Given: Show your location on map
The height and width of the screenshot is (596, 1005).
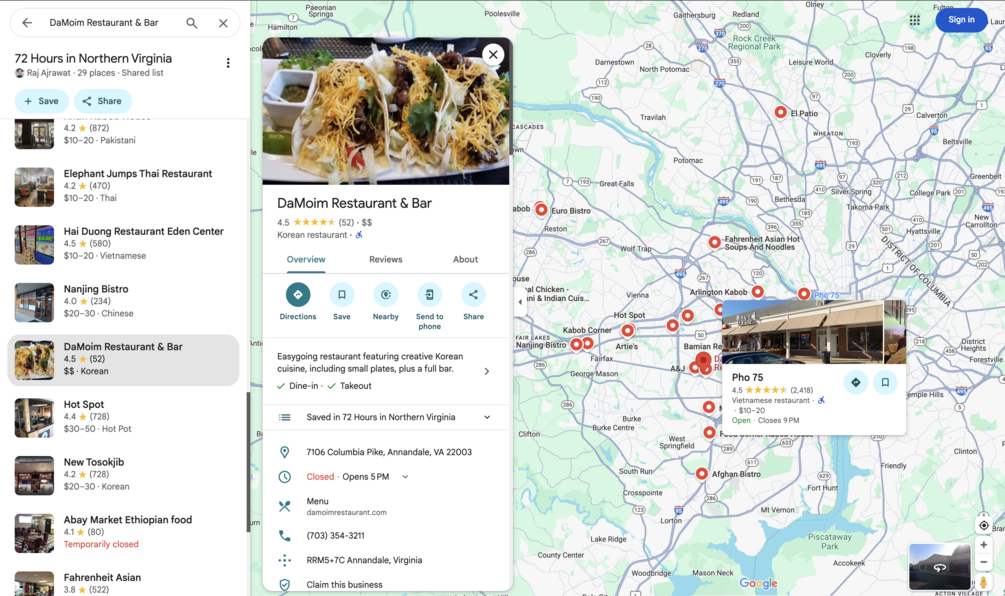Looking at the screenshot, I should tap(983, 525).
